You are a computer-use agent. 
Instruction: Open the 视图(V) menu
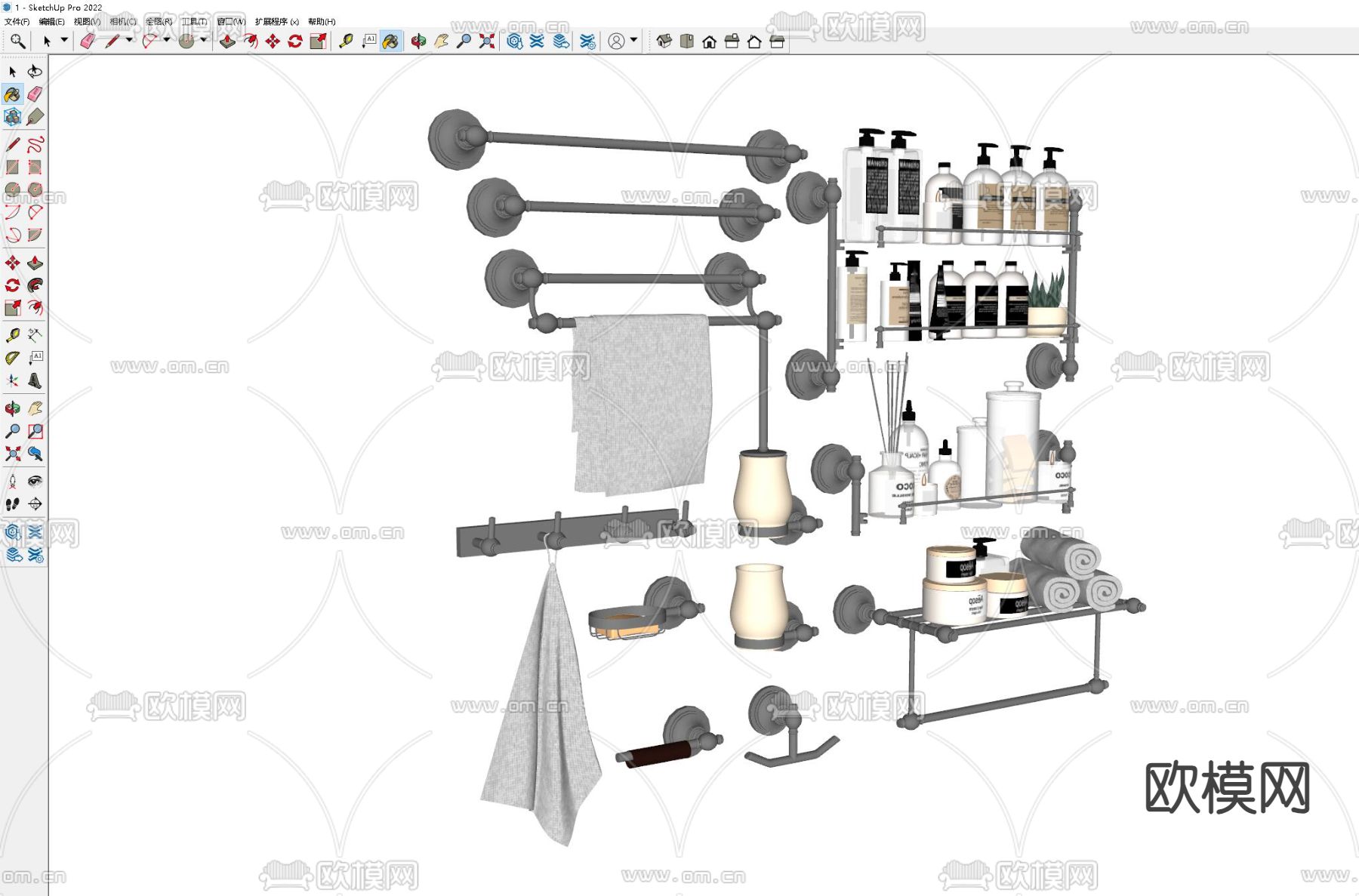click(87, 22)
